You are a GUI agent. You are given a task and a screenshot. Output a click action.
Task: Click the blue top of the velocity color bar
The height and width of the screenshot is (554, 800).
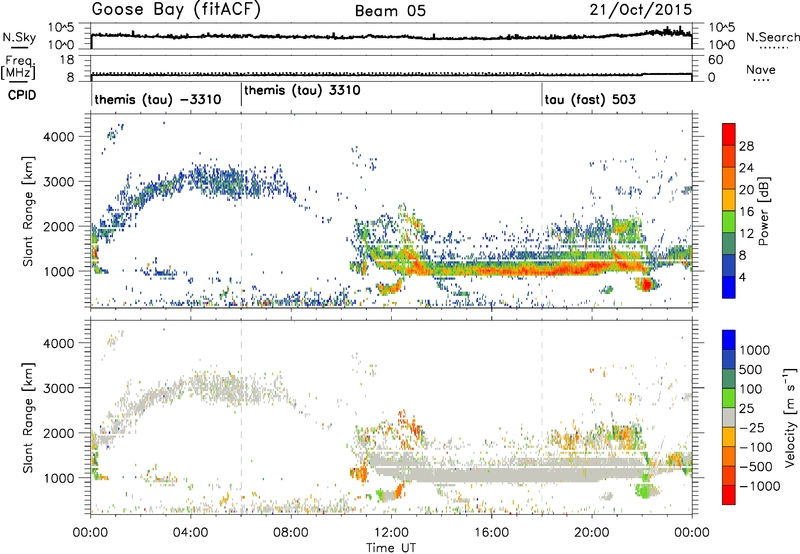click(x=729, y=340)
